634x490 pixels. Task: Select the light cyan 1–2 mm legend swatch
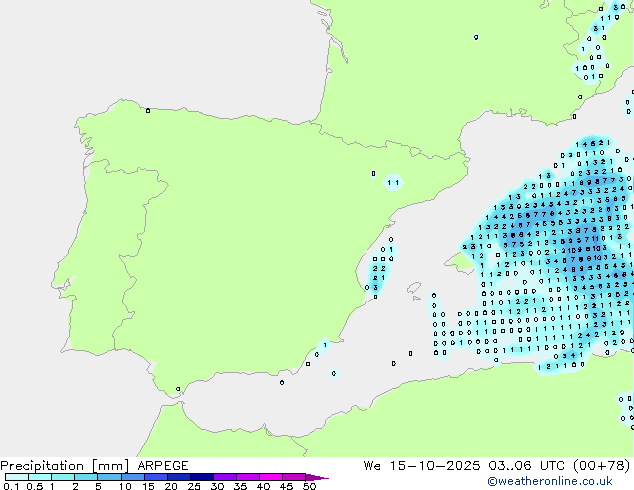click(x=62, y=477)
